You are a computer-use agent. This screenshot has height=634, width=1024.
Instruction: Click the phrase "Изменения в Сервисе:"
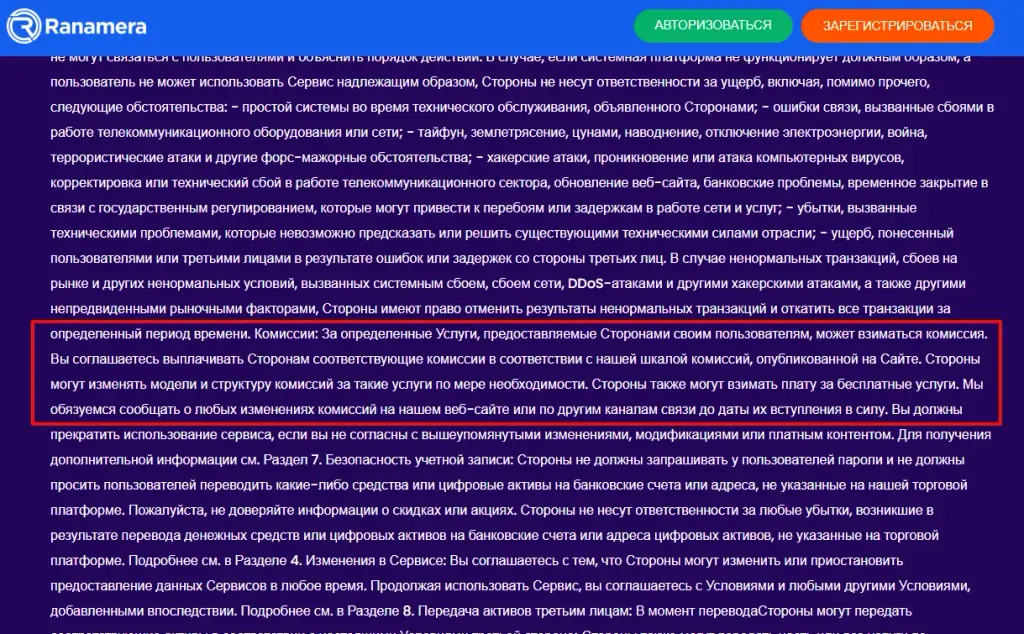click(x=376, y=560)
